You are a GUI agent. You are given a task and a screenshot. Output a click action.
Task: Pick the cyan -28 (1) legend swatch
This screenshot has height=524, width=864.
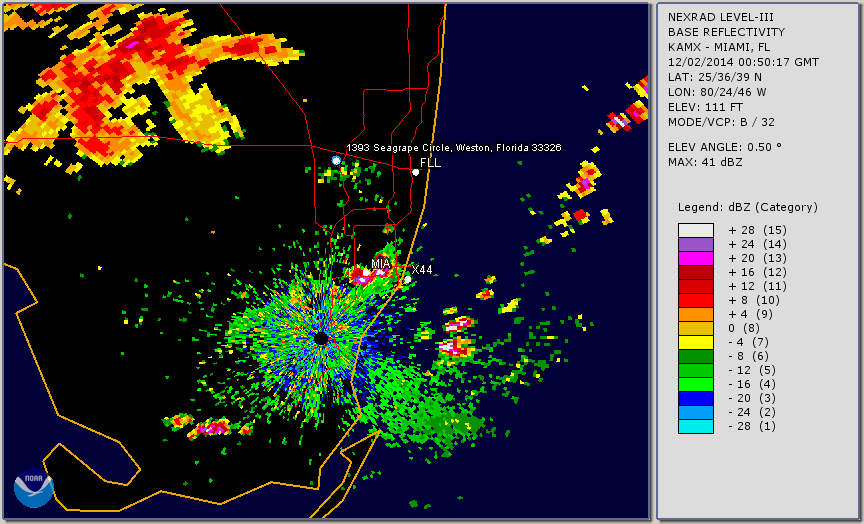[x=696, y=426]
